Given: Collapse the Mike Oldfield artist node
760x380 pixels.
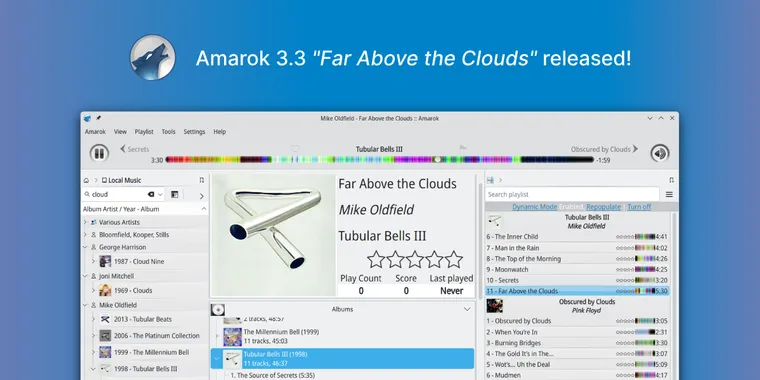Looking at the screenshot, I should [85, 305].
